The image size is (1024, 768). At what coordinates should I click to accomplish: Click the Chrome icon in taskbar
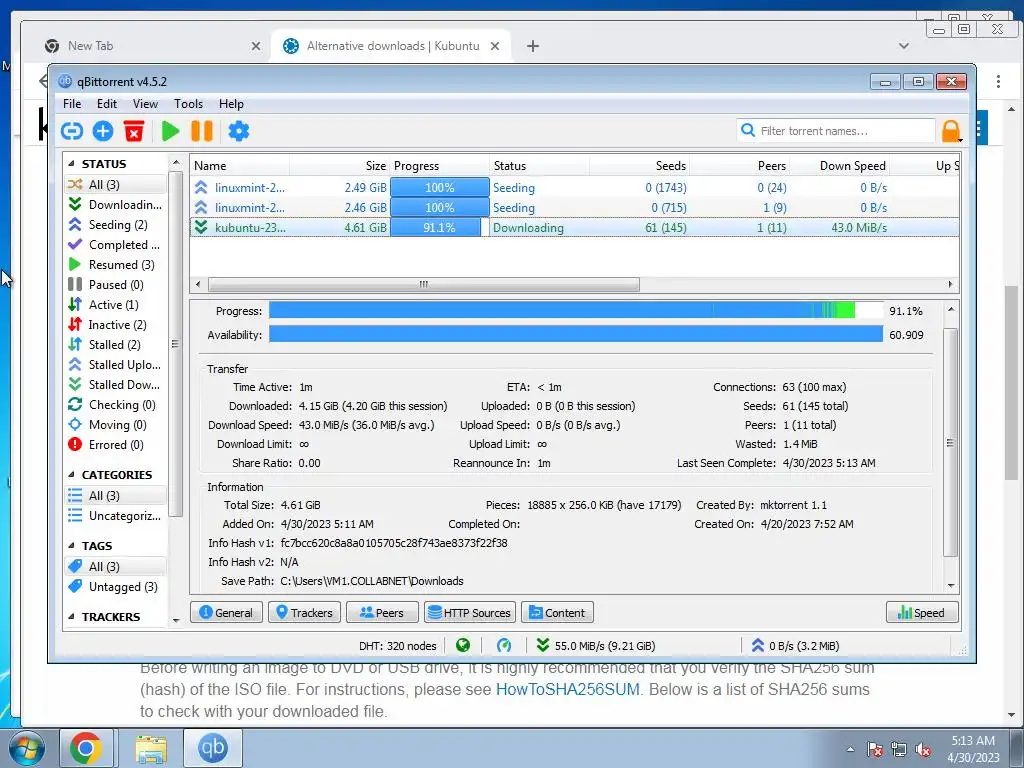(86, 748)
